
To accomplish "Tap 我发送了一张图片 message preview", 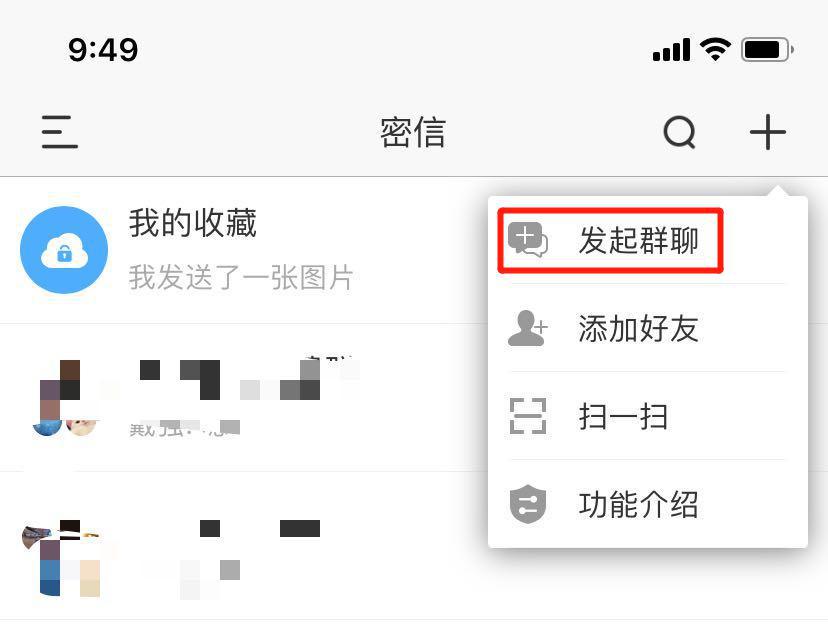I will coord(241,278).
